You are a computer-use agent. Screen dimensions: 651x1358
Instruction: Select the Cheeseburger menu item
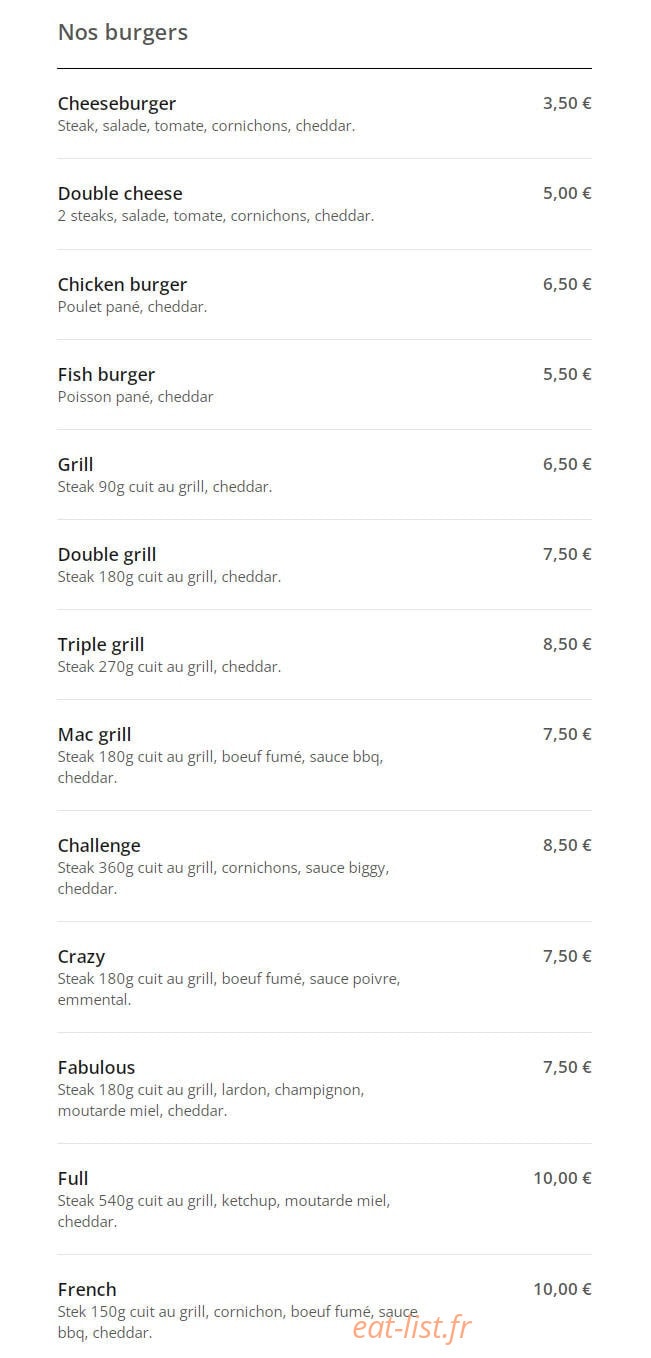117,104
